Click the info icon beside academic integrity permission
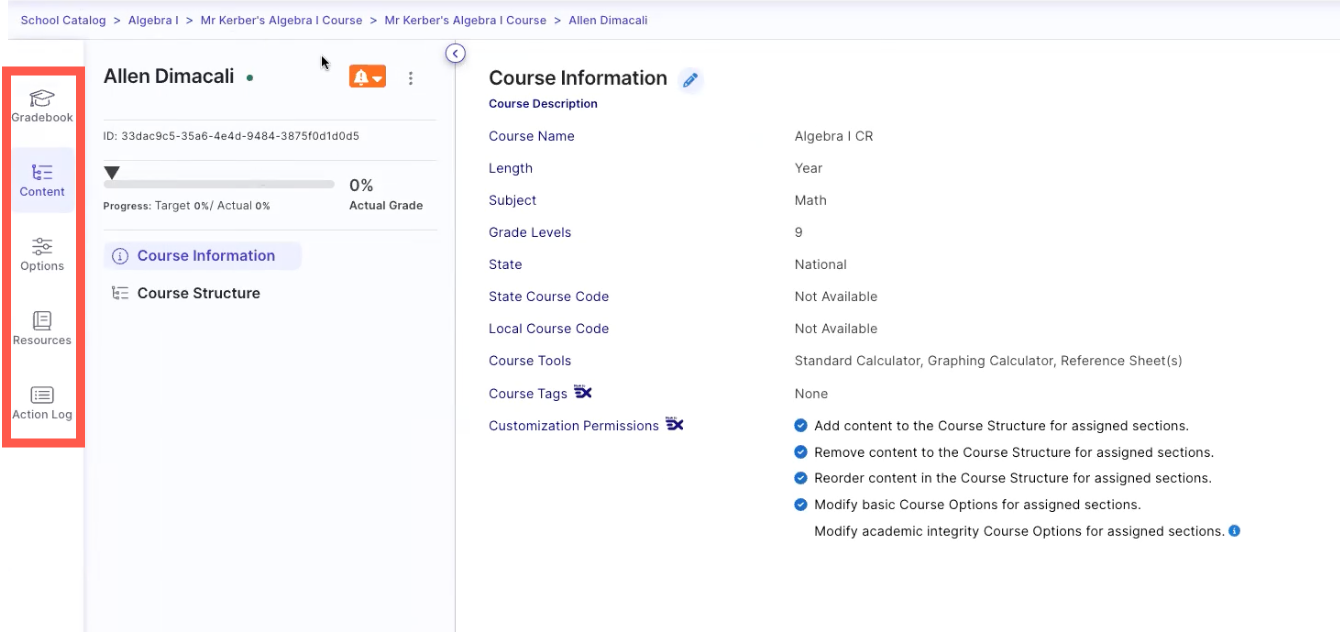This screenshot has width=1340, height=632. pyautogui.click(x=1233, y=530)
